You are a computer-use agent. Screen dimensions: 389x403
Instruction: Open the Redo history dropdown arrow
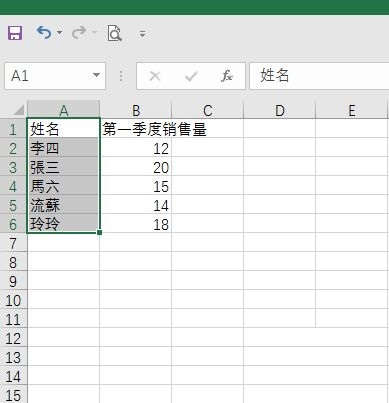(94, 33)
